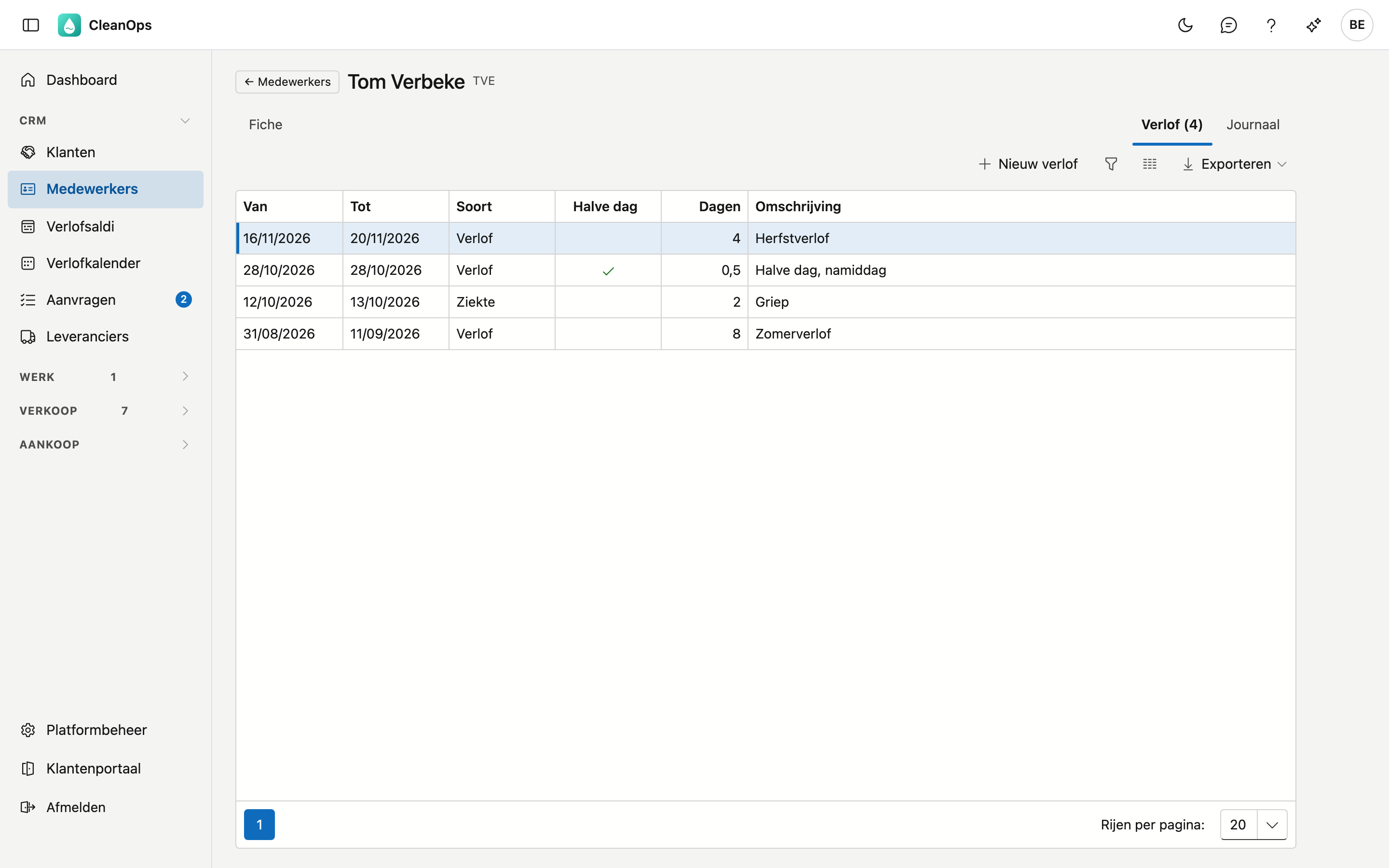Switch to the Journaal tab
The width and height of the screenshot is (1389, 868).
point(1253,124)
